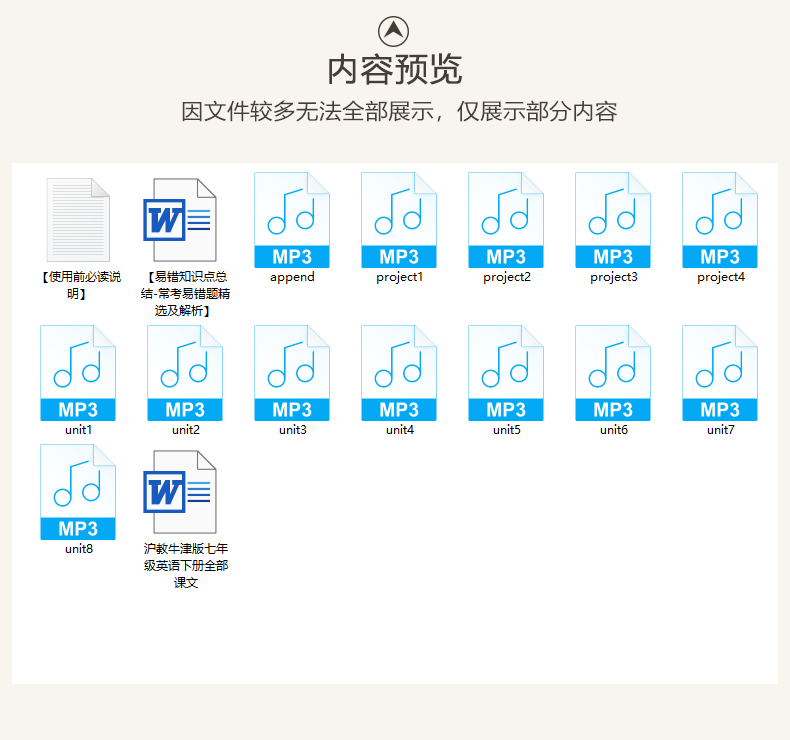Select the project2 MP3 file icon

click(506, 220)
